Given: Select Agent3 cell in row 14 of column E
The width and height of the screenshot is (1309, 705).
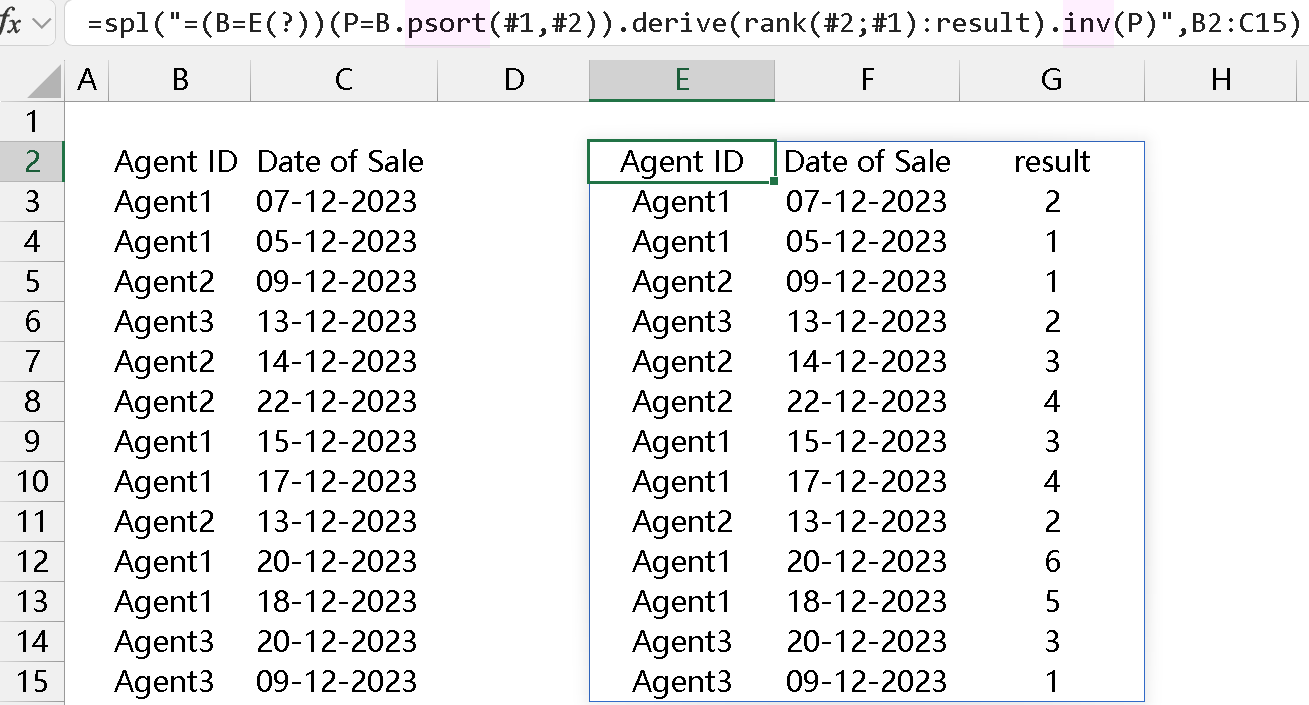Looking at the screenshot, I should click(682, 641).
